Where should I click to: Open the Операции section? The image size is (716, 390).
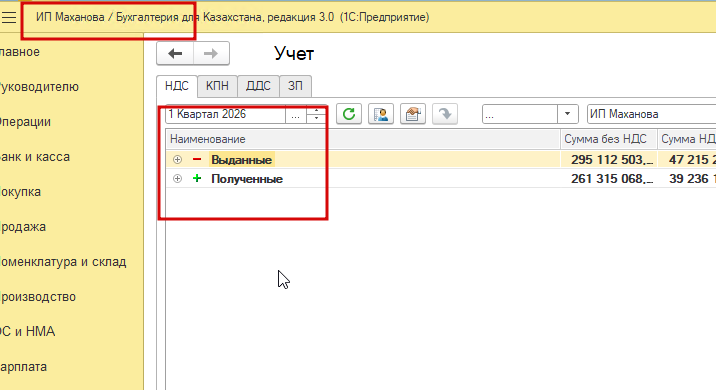click(x=25, y=122)
